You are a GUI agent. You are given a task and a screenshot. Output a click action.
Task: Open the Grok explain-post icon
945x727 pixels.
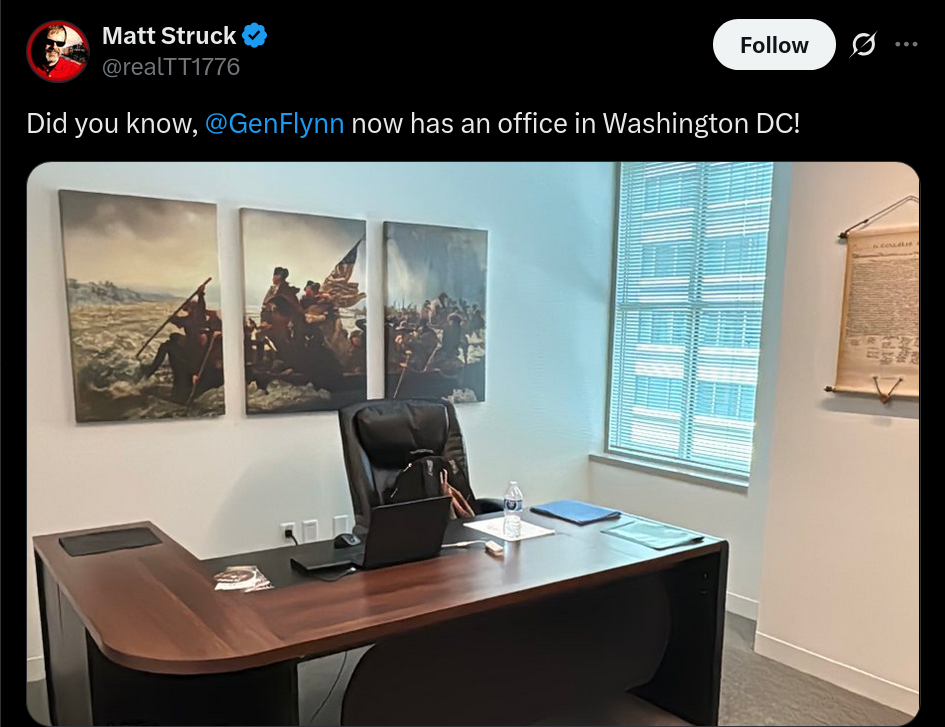863,45
